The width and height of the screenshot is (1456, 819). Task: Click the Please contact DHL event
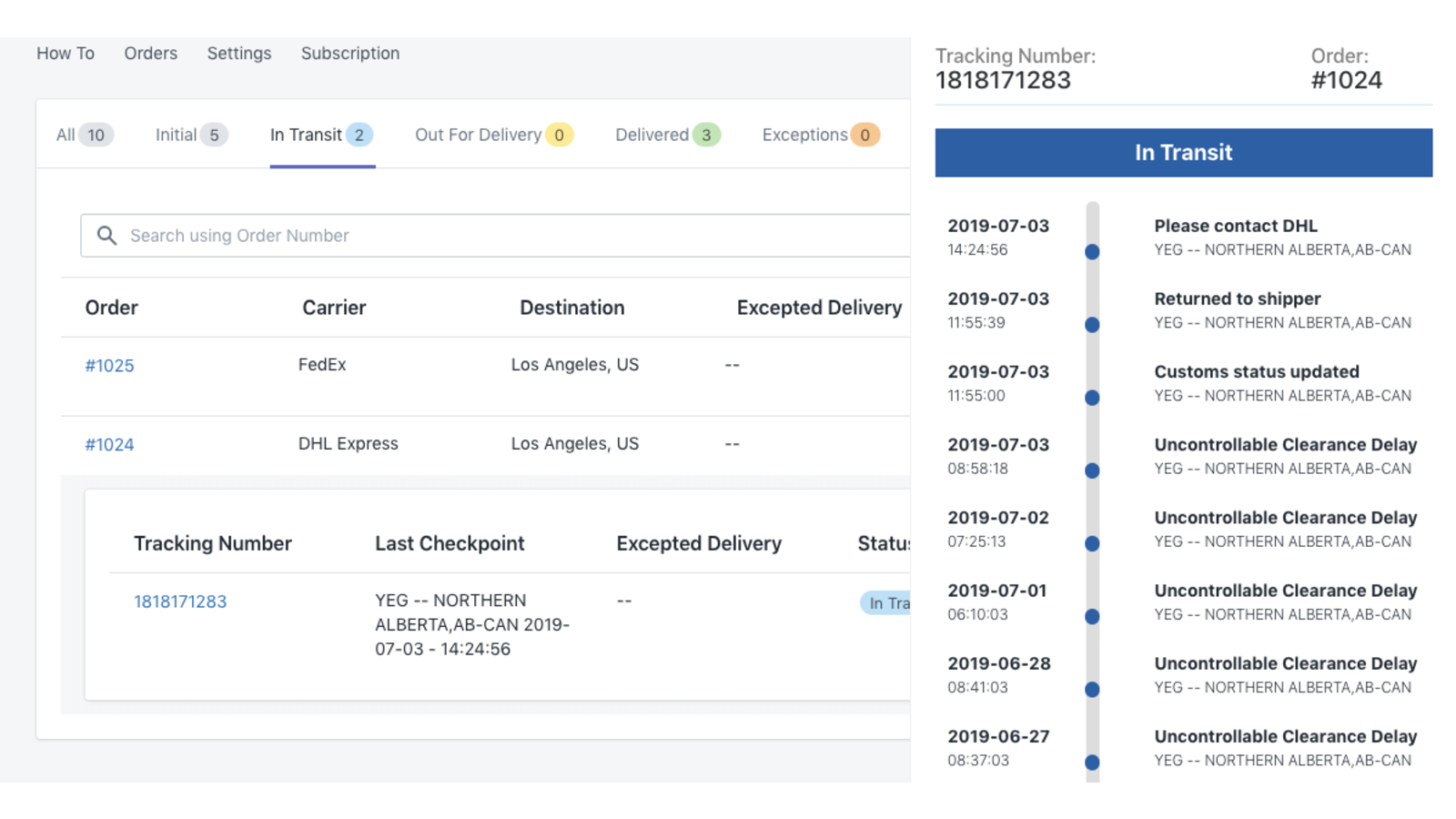[x=1236, y=226]
